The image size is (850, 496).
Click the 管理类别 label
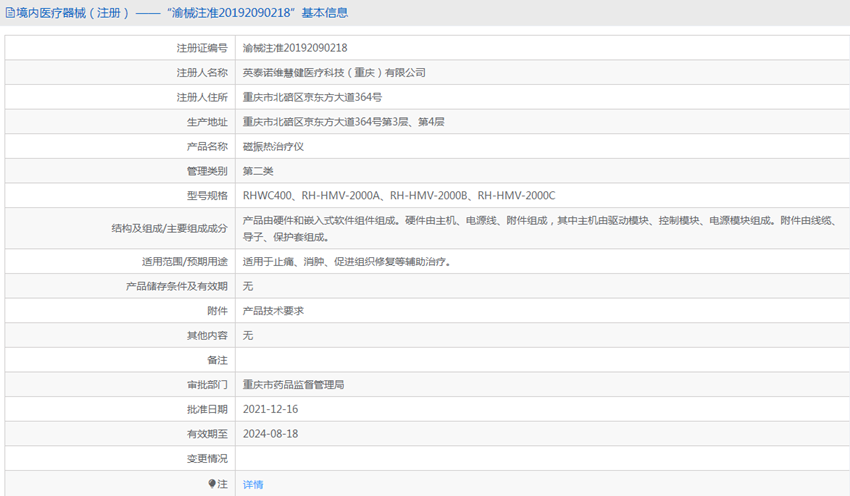208,171
